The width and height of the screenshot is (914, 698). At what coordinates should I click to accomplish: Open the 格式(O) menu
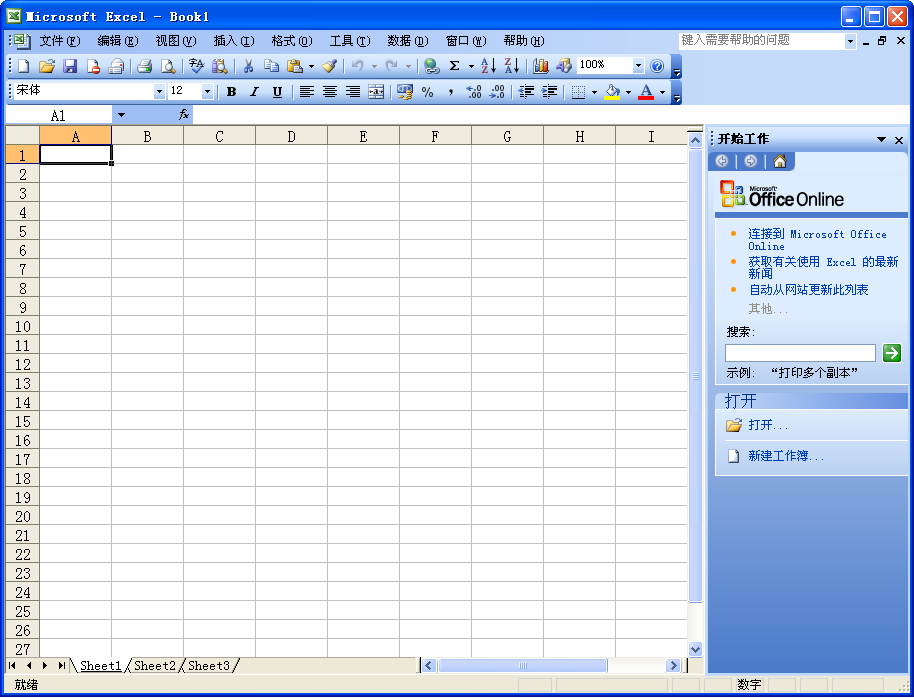point(292,41)
